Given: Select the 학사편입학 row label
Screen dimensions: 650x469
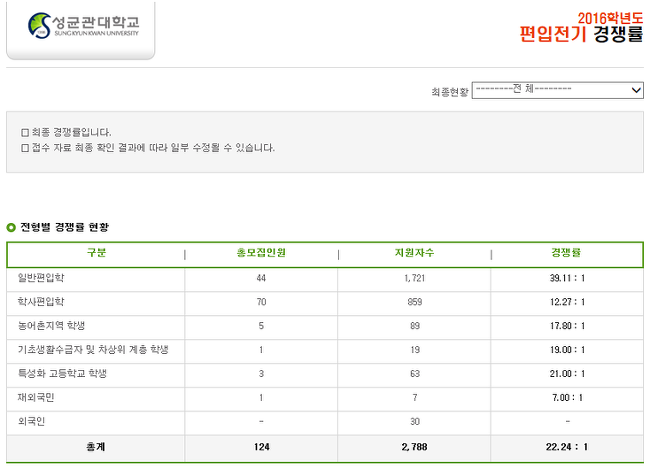Looking at the screenshot, I should pos(41,302).
